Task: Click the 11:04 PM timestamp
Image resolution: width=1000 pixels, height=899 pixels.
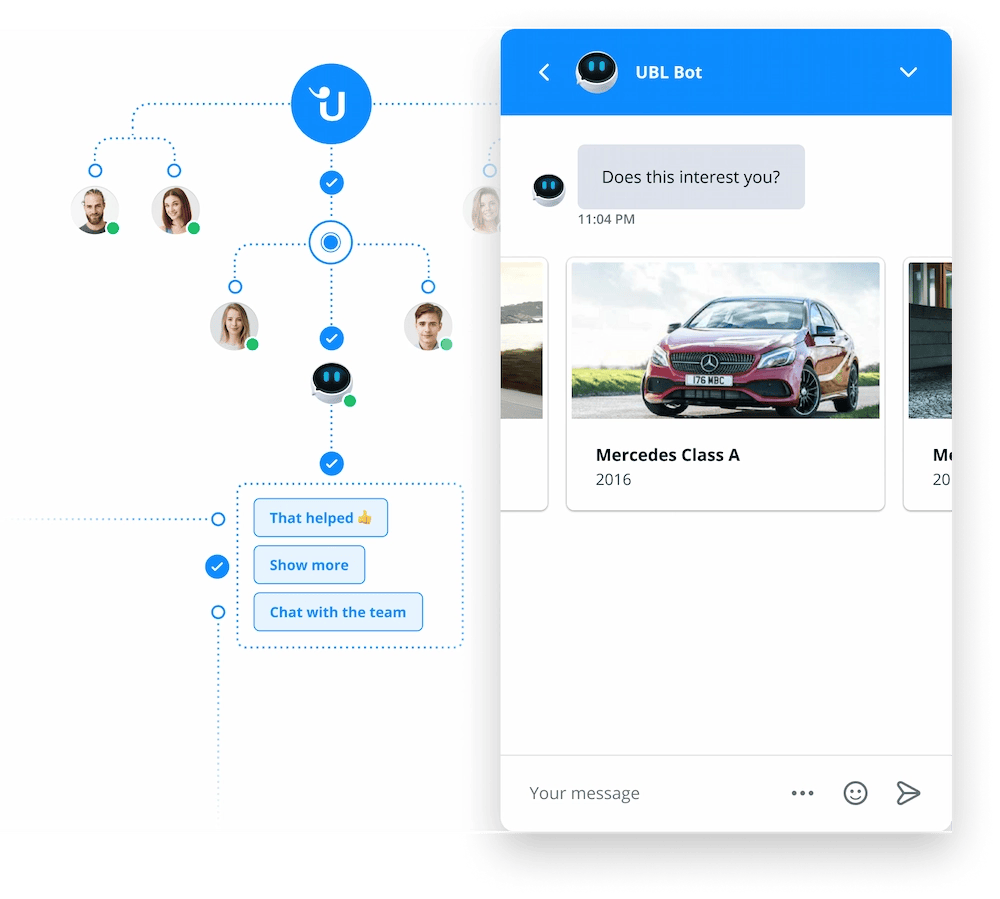Action: pos(606,219)
